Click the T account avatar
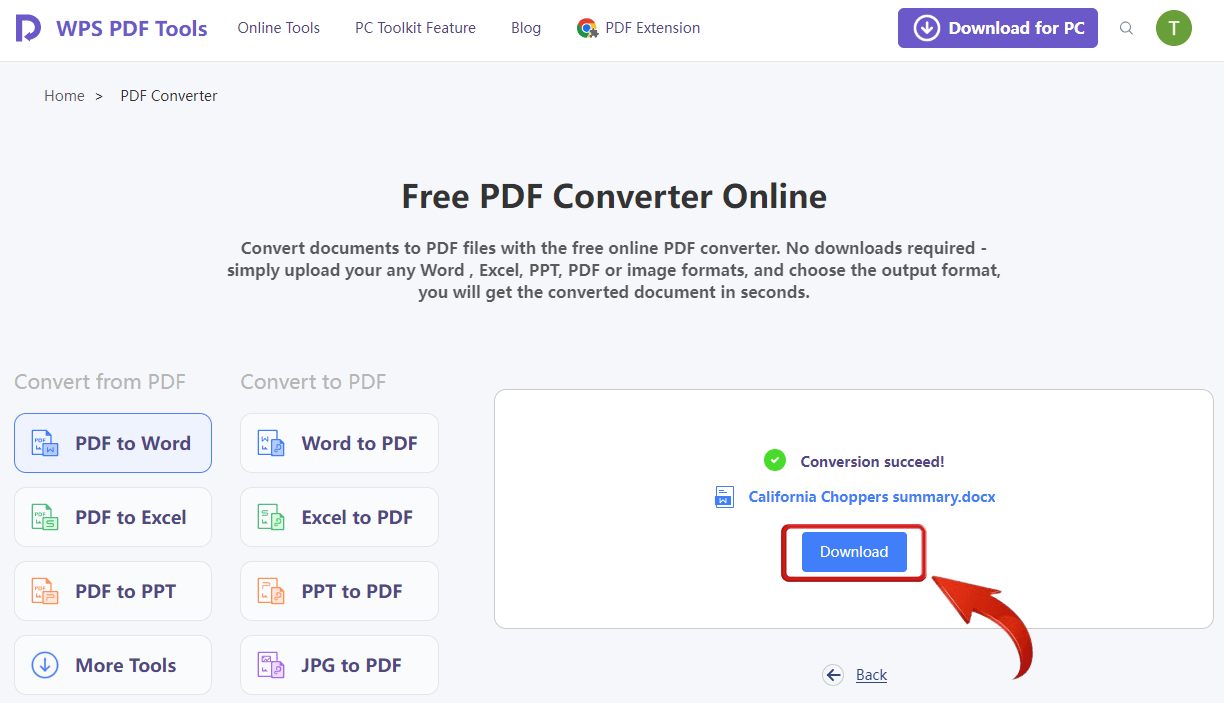This screenshot has height=703, width=1224. click(1174, 28)
